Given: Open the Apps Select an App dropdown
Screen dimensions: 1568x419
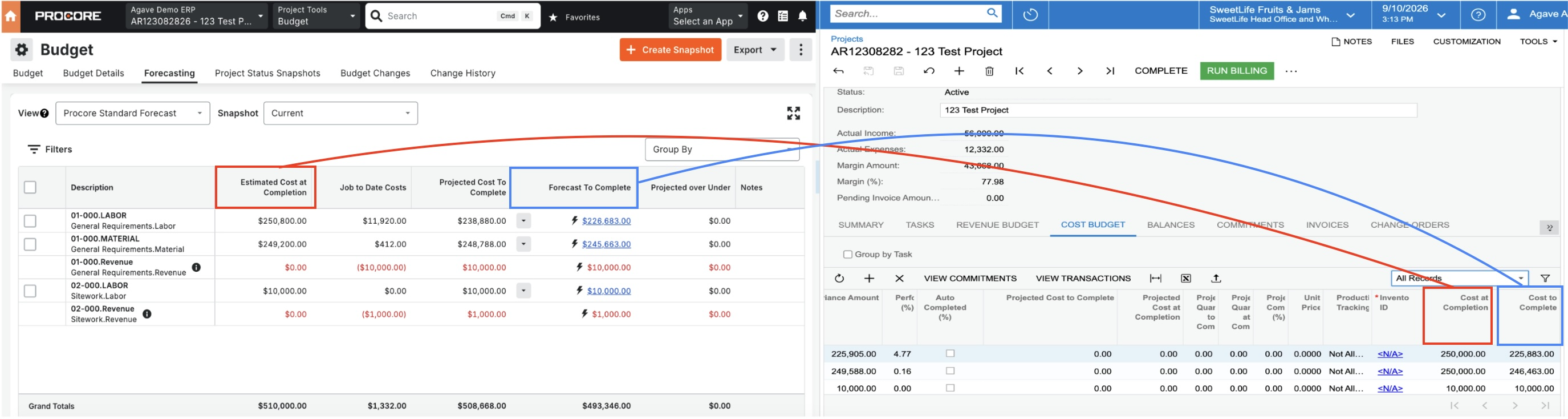Looking at the screenshot, I should click(x=707, y=16).
